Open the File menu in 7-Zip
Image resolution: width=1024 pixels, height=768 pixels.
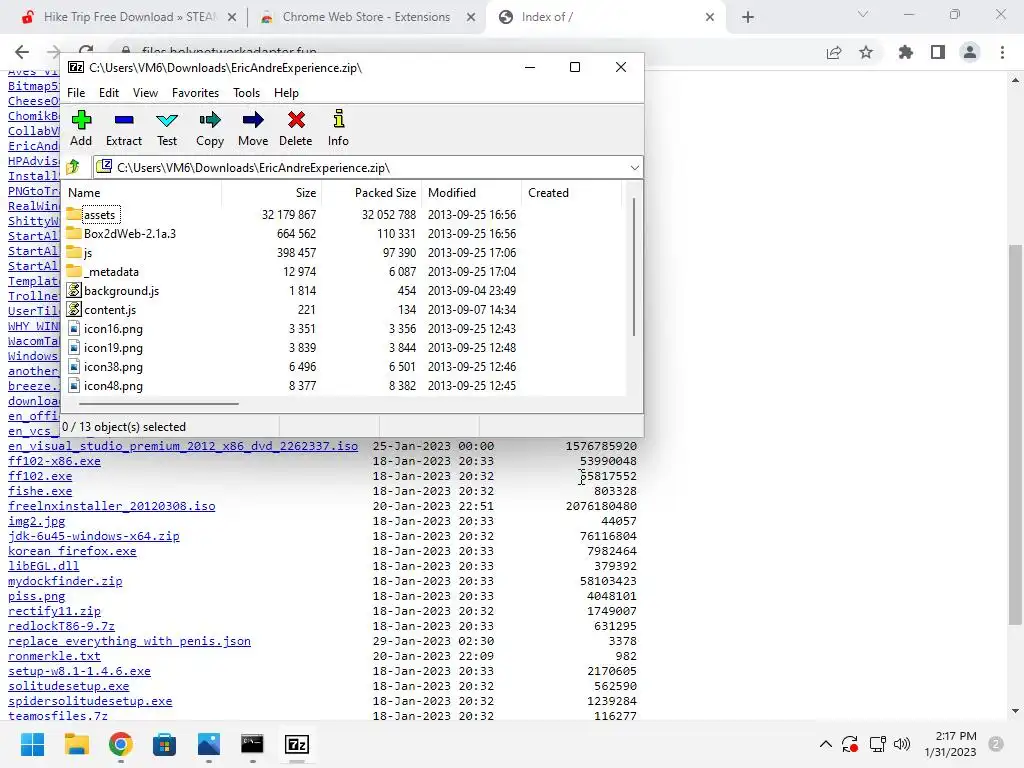(76, 93)
